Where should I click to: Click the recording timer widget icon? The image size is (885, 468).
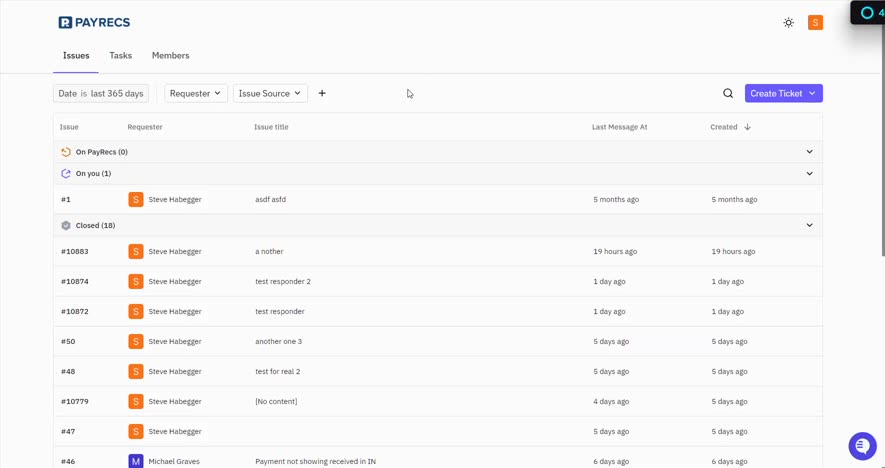[x=867, y=12]
